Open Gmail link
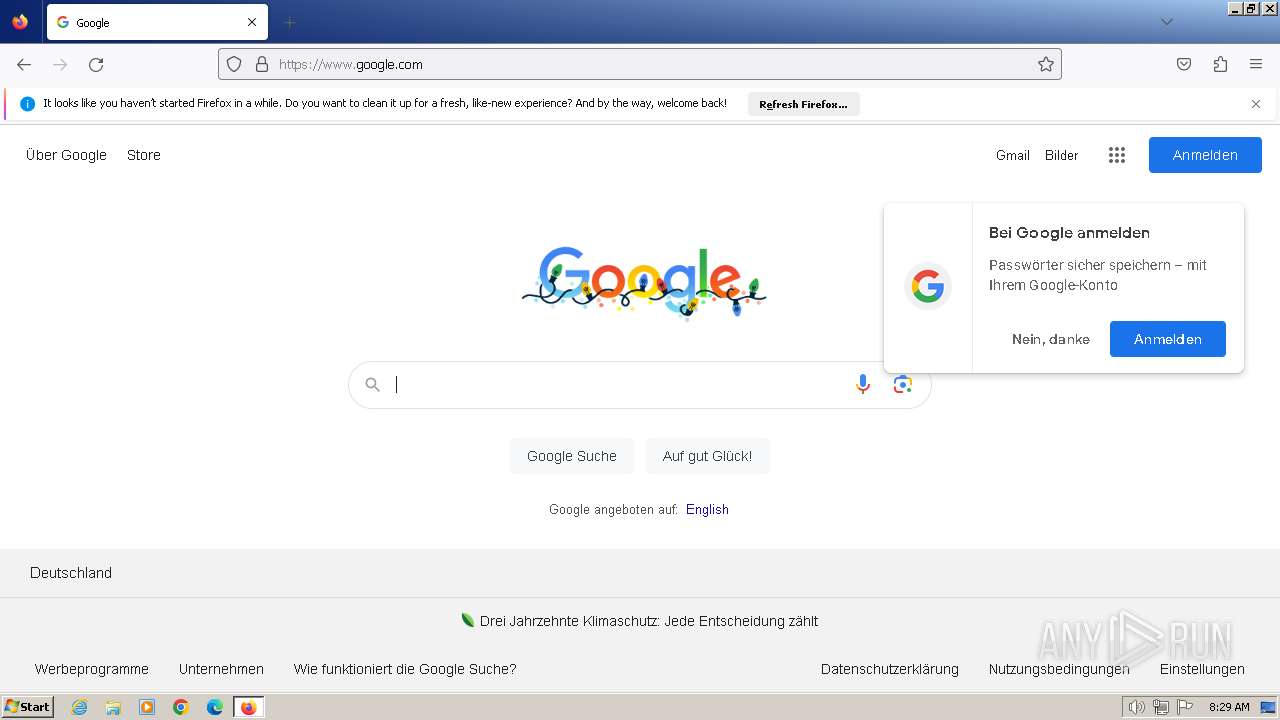Viewport: 1280px width, 720px height. click(1013, 155)
